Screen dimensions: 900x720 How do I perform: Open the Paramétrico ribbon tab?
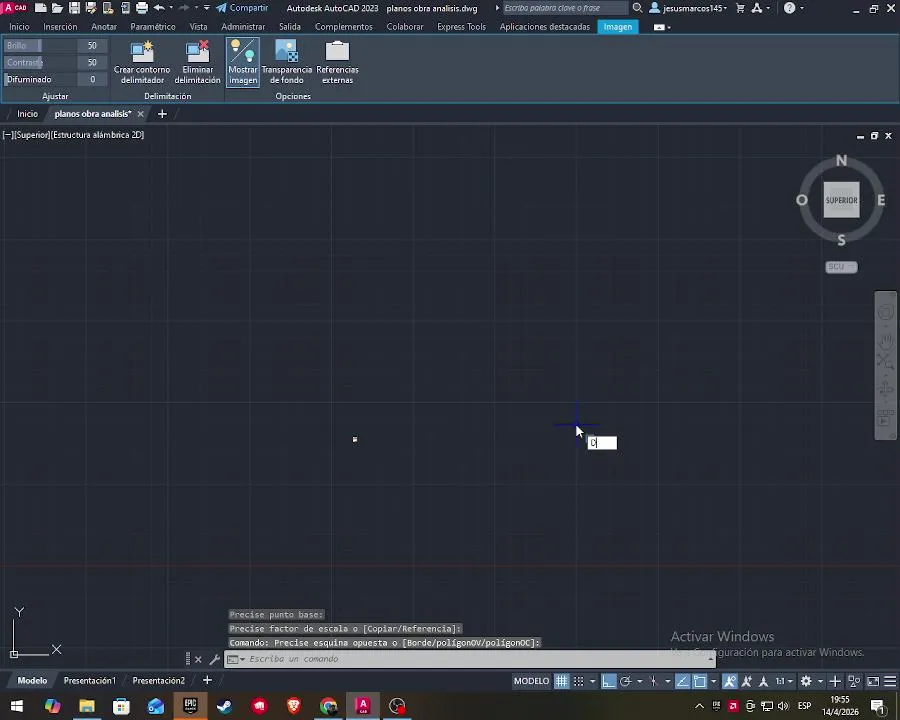click(153, 27)
